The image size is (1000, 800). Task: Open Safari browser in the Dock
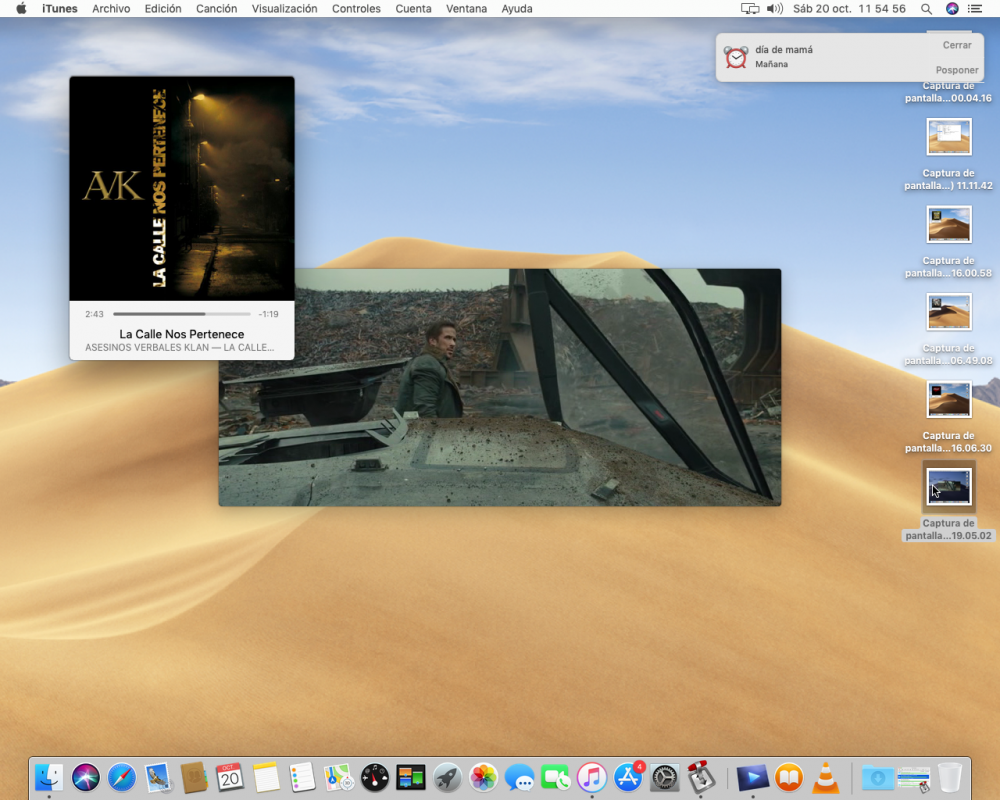(x=122, y=778)
